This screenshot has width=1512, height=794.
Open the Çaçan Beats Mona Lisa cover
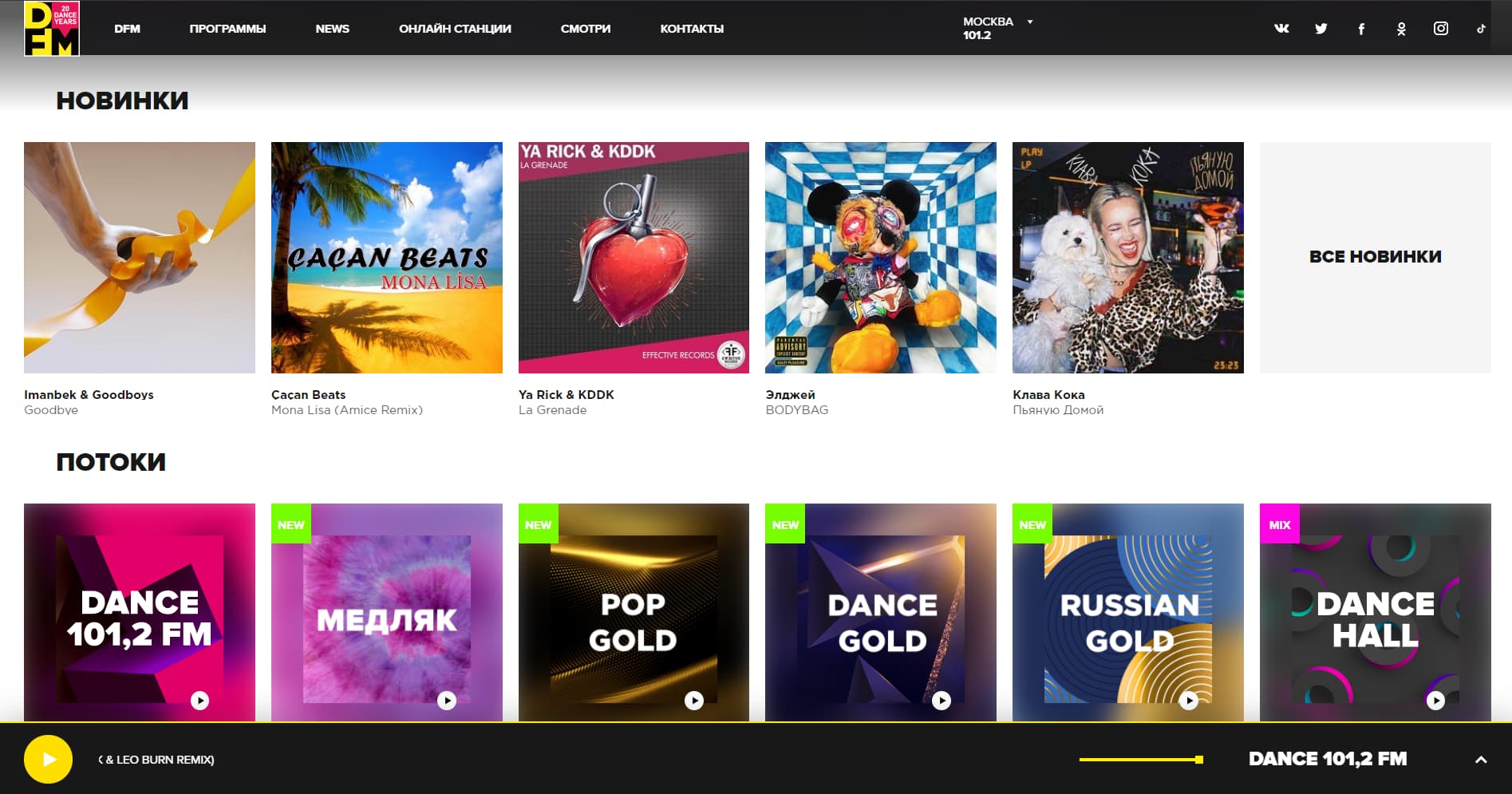(x=387, y=257)
